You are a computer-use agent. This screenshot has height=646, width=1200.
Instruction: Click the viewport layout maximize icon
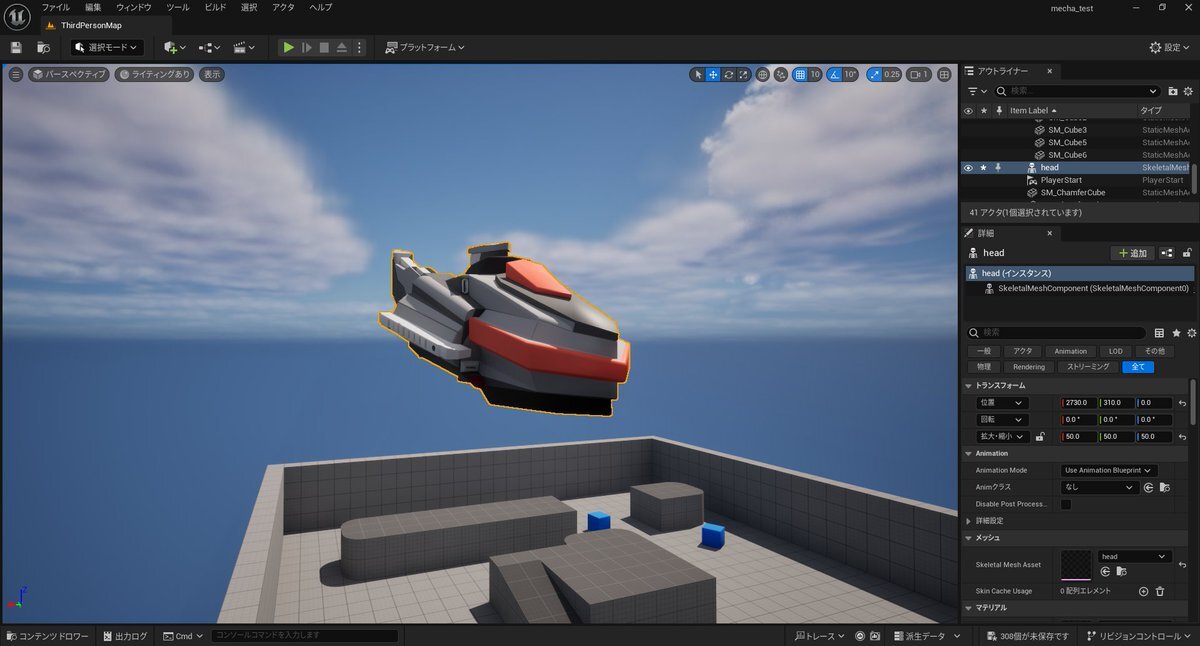pyautogui.click(x=944, y=74)
